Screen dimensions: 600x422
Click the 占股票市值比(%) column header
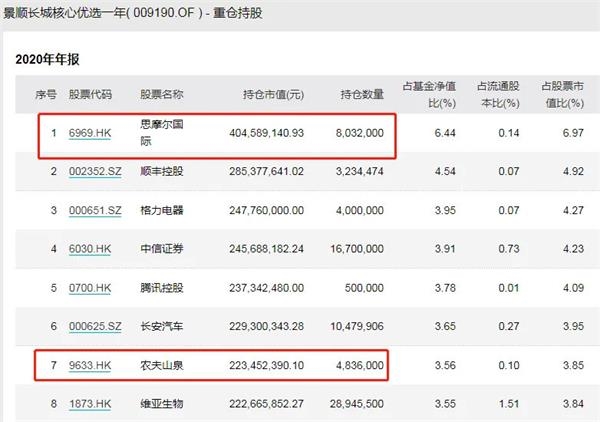pyautogui.click(x=562, y=95)
